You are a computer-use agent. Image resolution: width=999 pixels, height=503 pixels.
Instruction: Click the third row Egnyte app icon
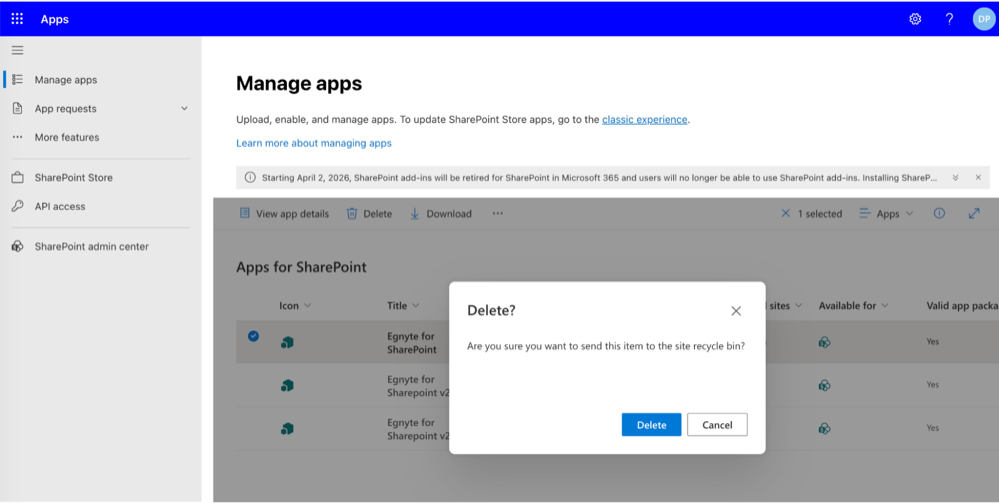click(x=287, y=429)
